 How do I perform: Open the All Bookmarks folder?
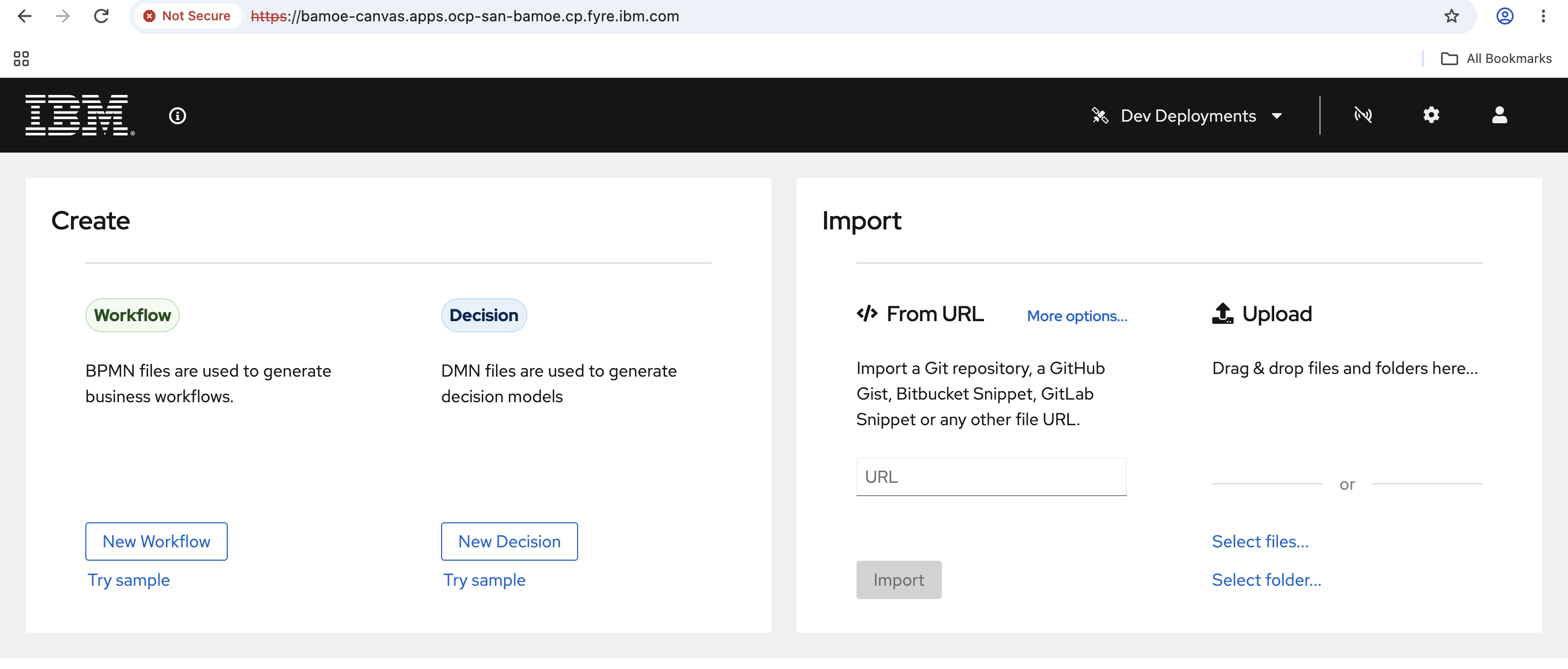[x=1496, y=59]
